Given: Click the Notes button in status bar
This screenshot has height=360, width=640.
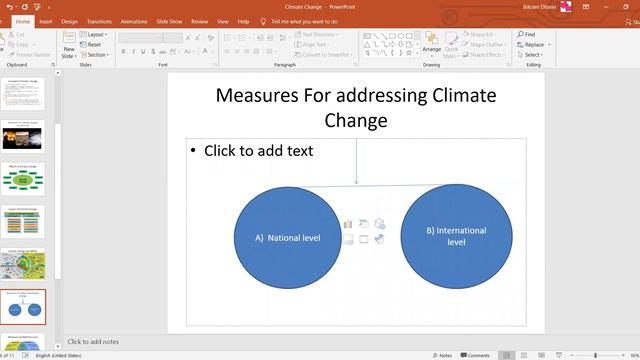Looking at the screenshot, I should [442, 356].
